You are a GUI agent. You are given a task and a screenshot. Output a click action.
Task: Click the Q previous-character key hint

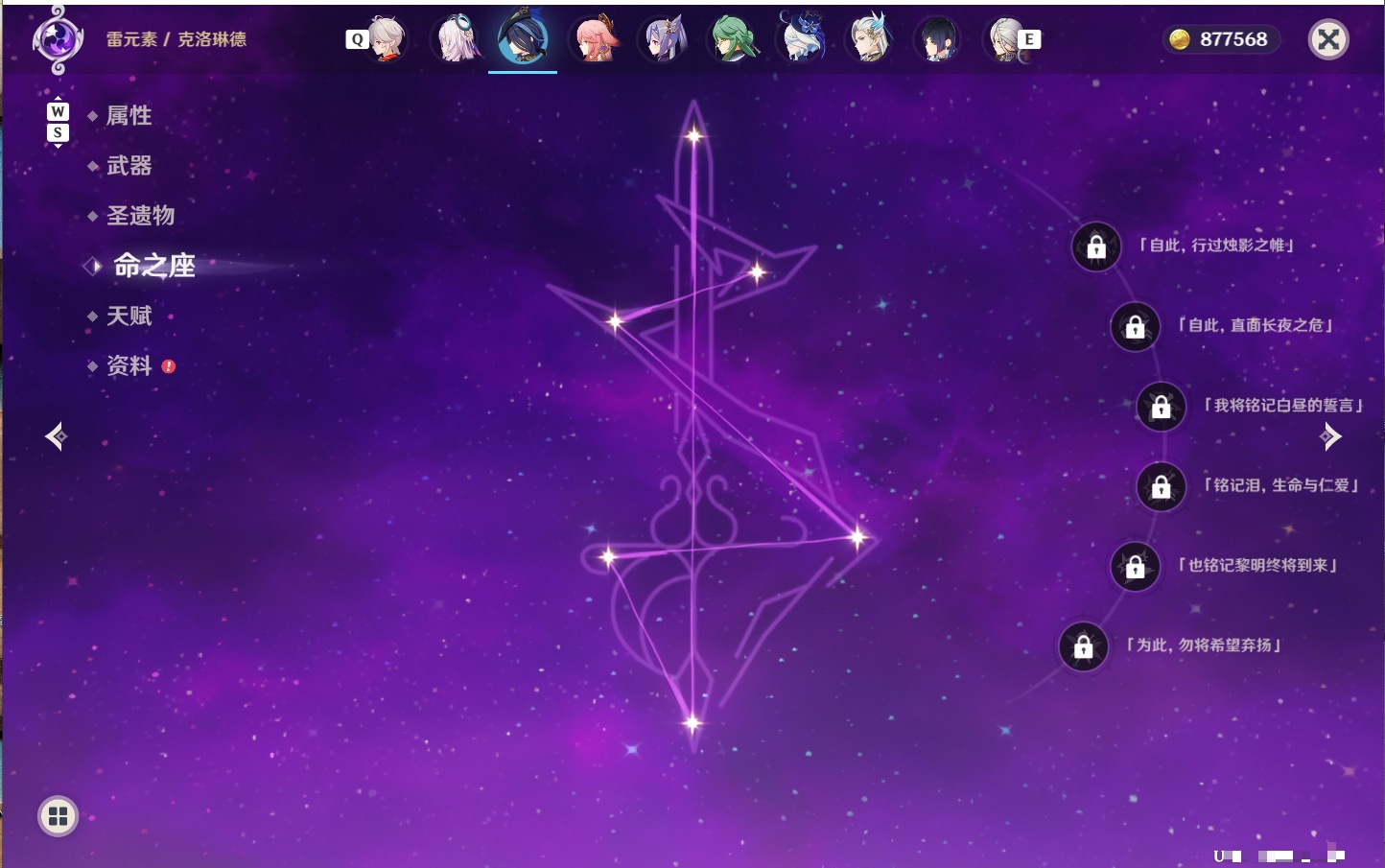point(358,39)
